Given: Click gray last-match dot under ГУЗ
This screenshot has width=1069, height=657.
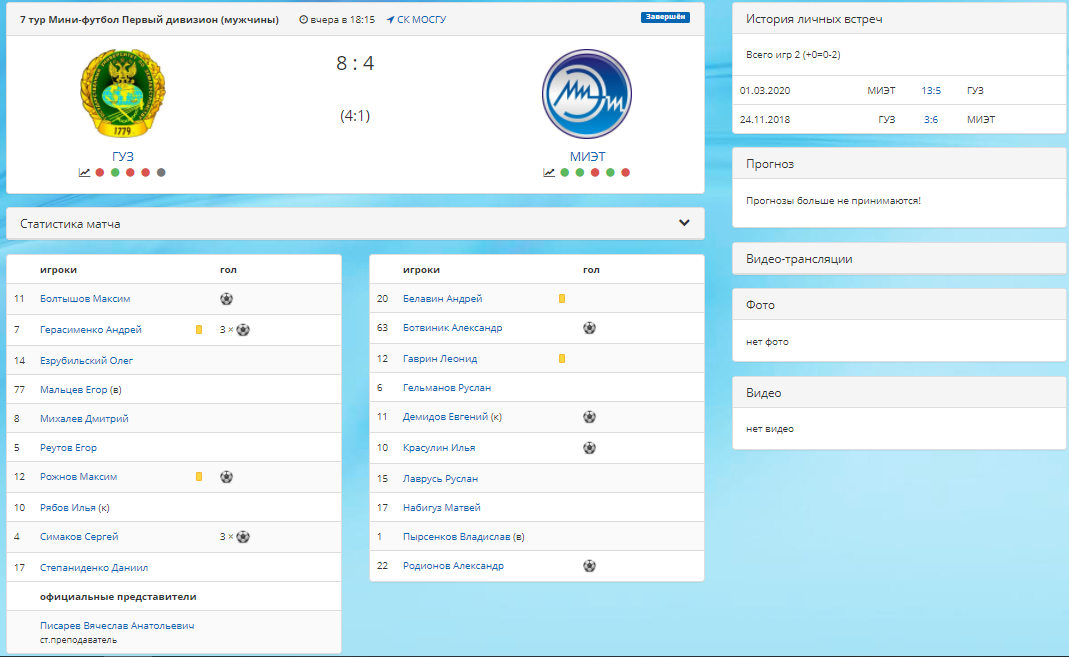Looking at the screenshot, I should pyautogui.click(x=161, y=172).
